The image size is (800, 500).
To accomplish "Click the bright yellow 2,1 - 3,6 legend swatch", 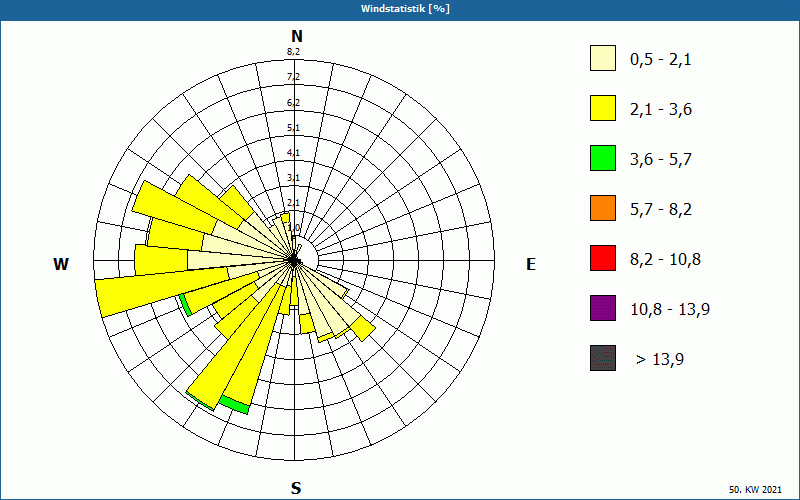I will [603, 108].
